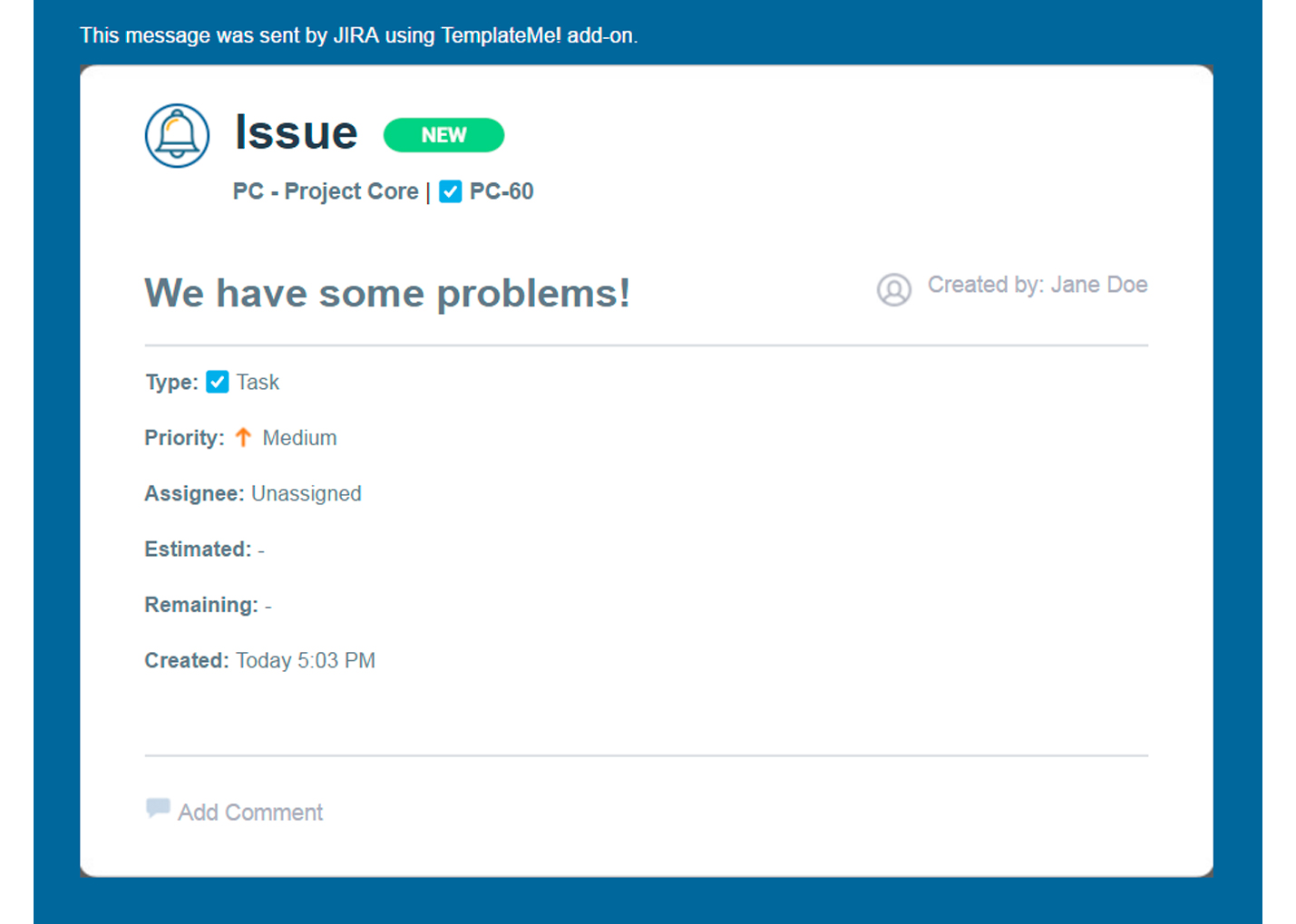Click the bell notification icon
Viewport: 1296px width, 924px height.
coord(178,136)
